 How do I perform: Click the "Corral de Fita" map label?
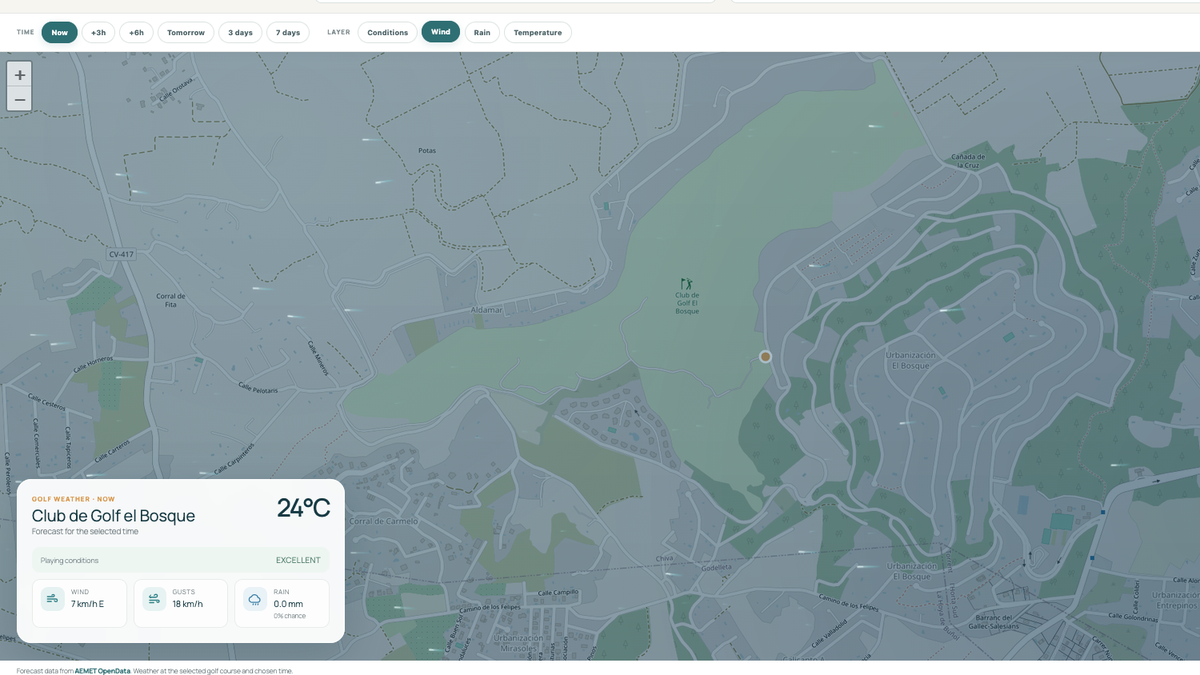[x=171, y=300]
